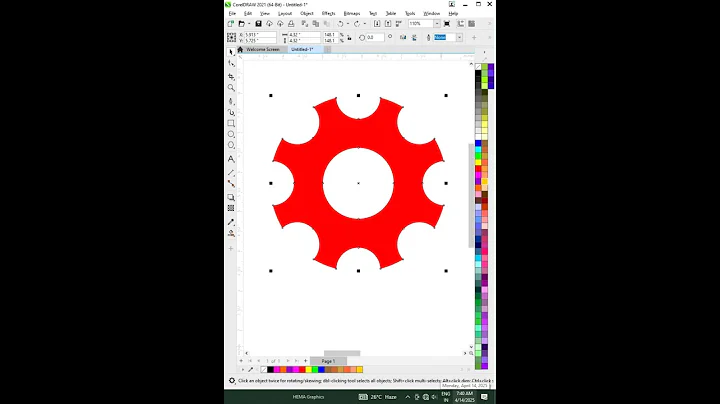Image resolution: width=720 pixels, height=404 pixels.
Task: Click the New document icon
Action: [x=231, y=23]
